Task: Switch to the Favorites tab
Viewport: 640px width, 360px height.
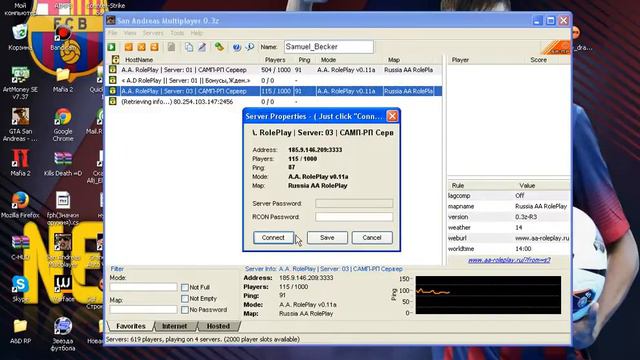Action: tap(131, 326)
